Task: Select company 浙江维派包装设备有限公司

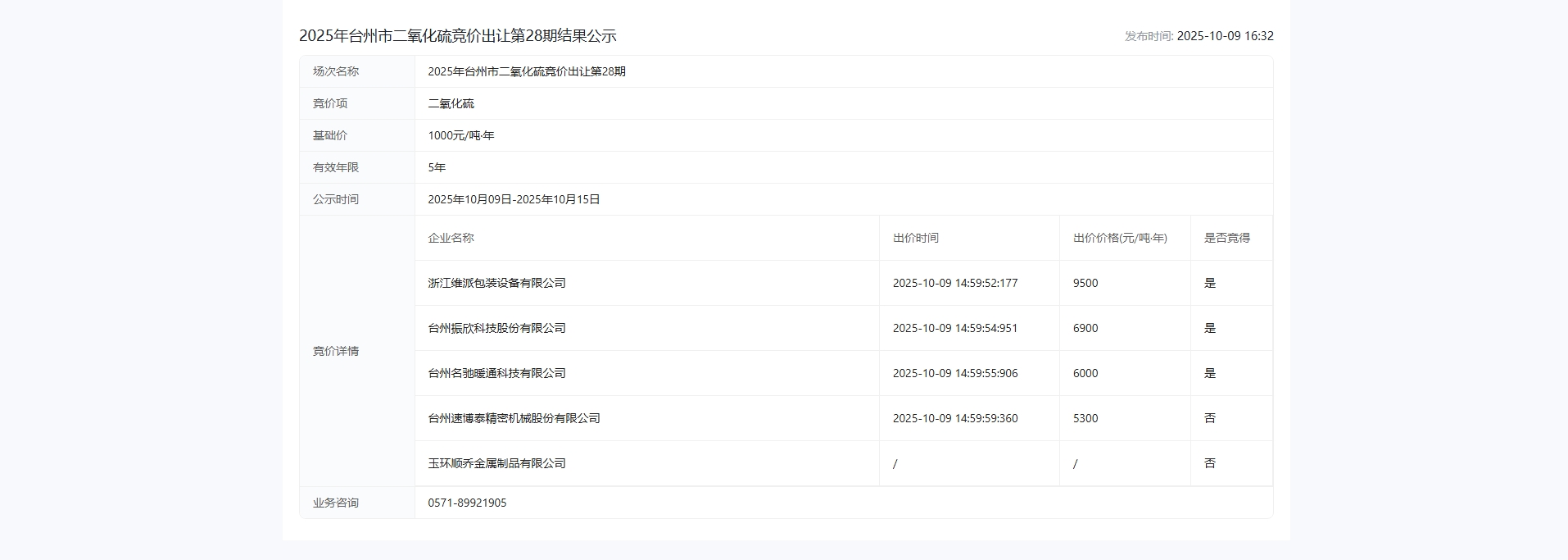Action: click(x=496, y=283)
